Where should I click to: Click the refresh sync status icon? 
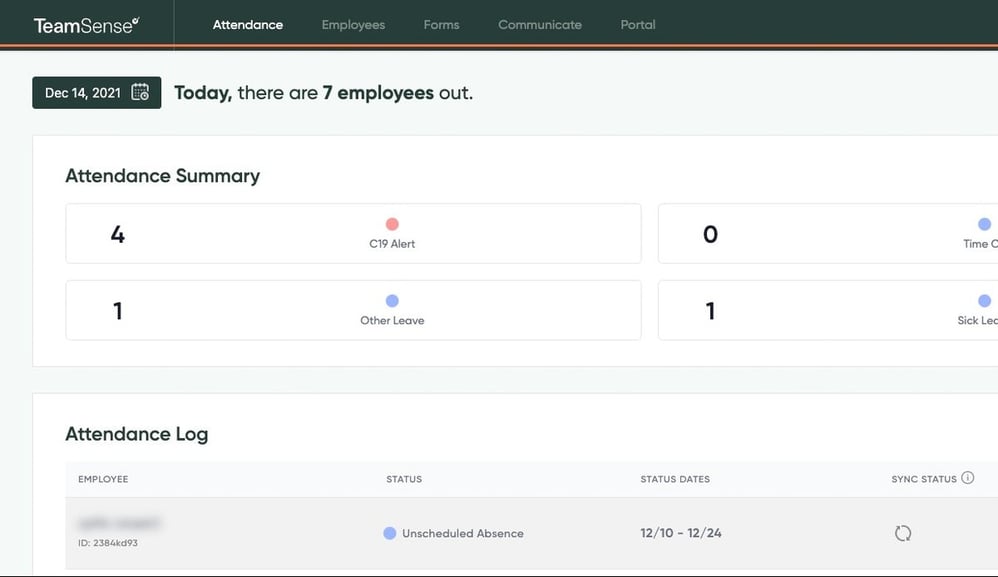(903, 533)
